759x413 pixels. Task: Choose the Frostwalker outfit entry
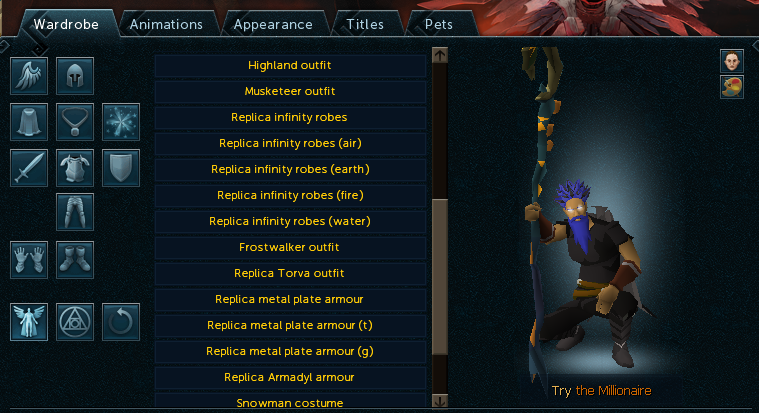coord(290,247)
